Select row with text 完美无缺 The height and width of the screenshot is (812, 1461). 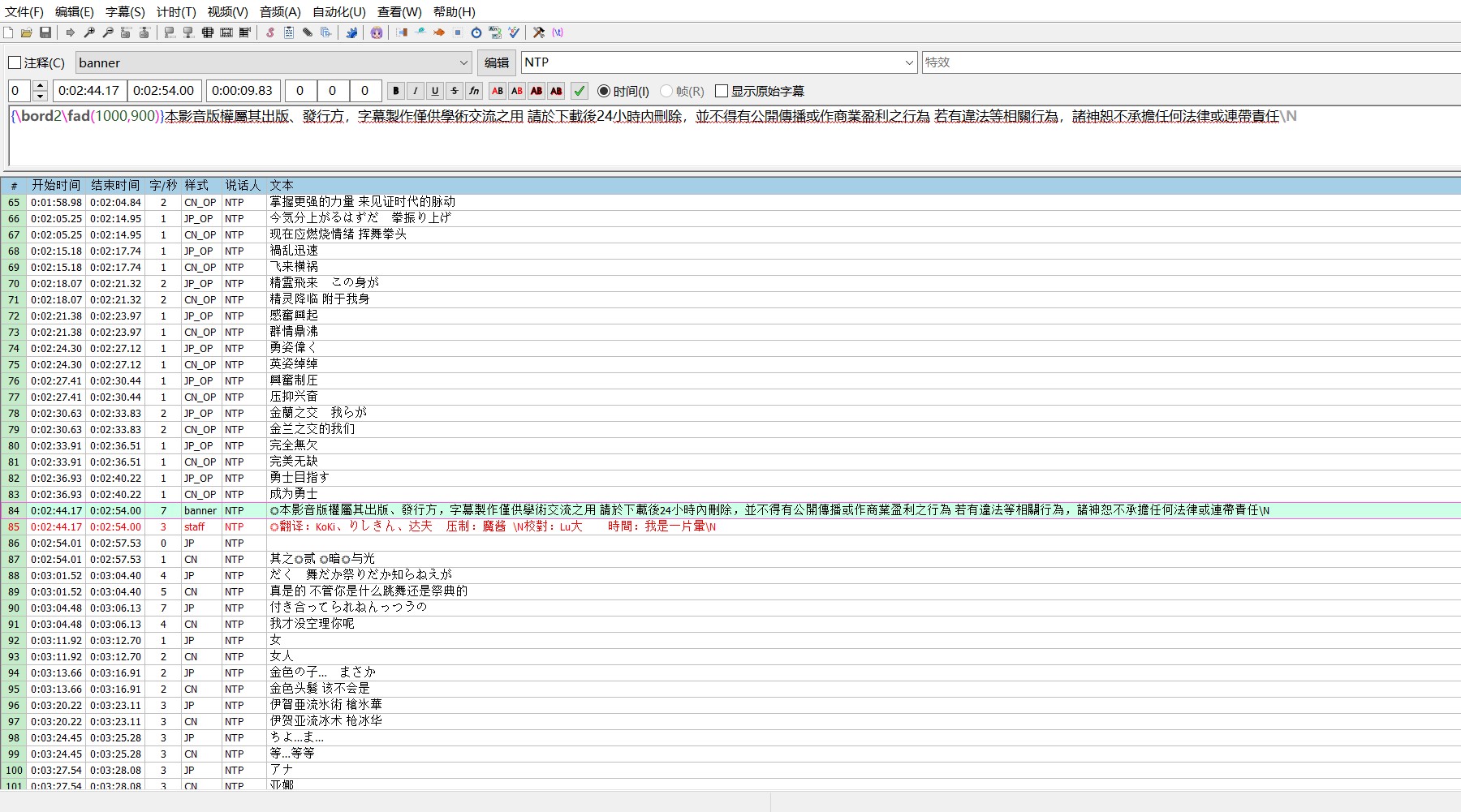[730, 462]
